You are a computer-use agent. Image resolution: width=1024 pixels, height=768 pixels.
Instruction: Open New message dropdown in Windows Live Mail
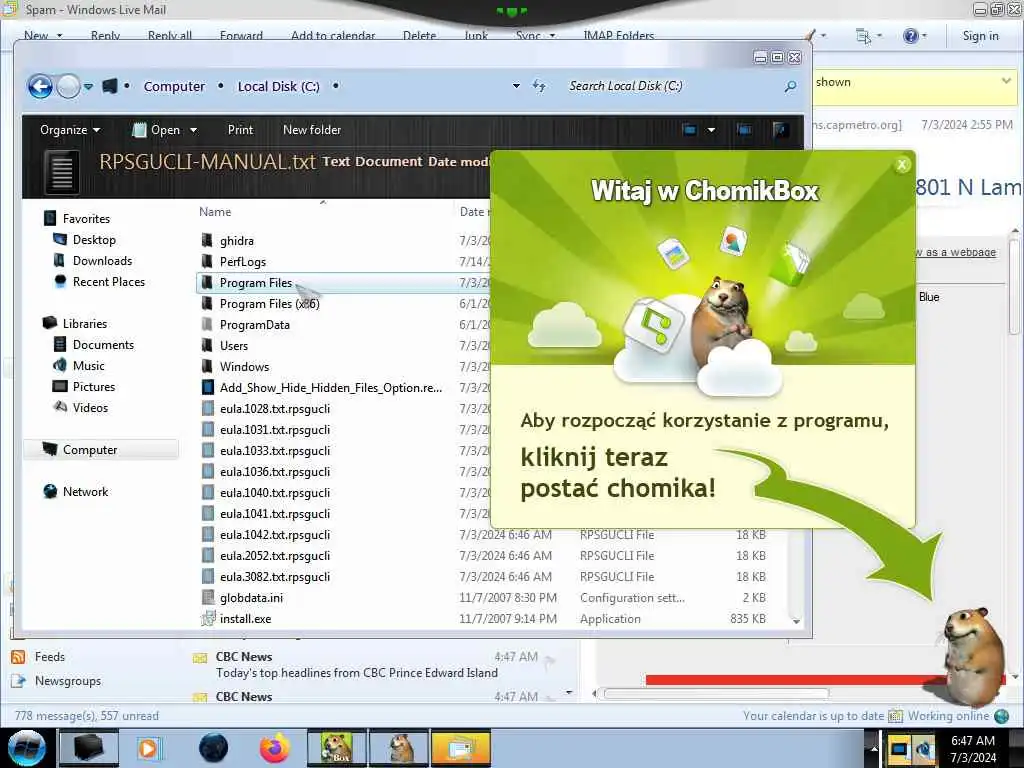click(59, 35)
